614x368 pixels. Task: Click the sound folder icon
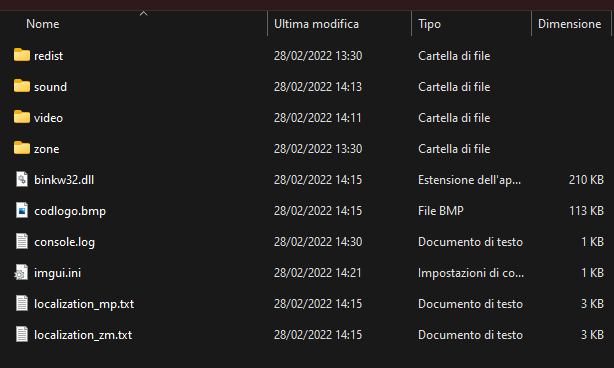click(x=22, y=86)
